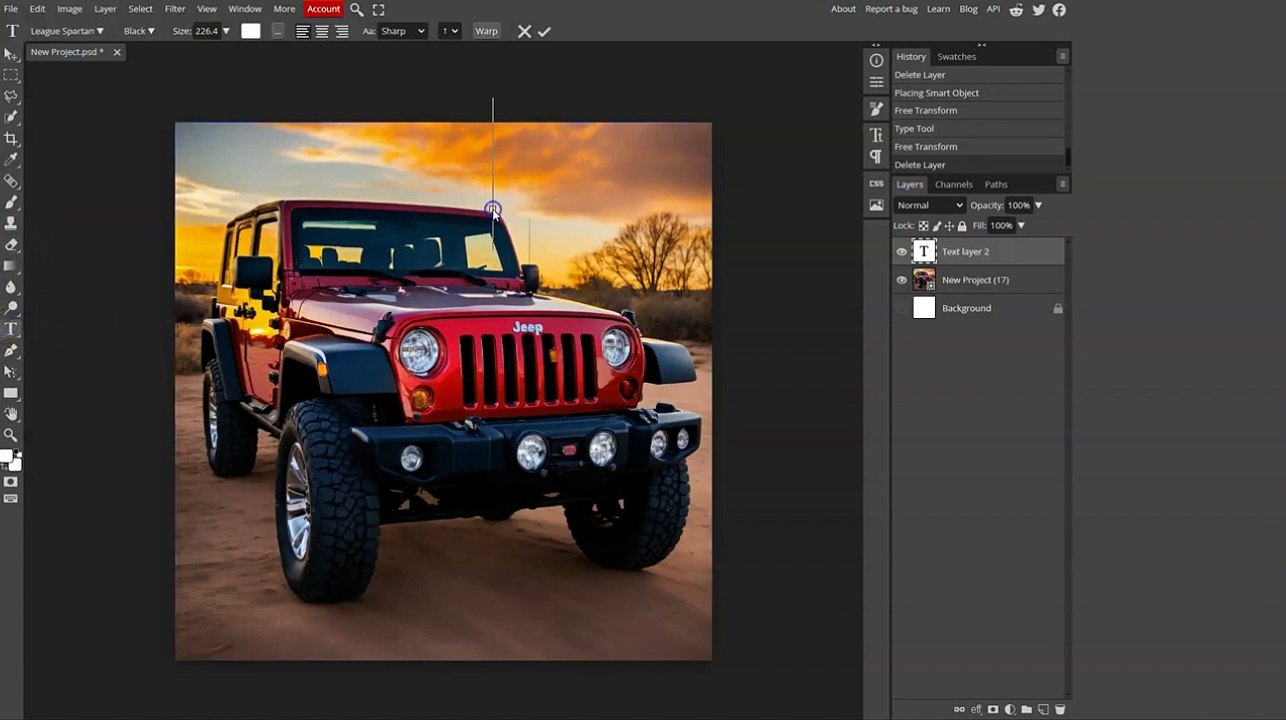
Task: Open the font size dropdown arrow
Action: (x=226, y=31)
